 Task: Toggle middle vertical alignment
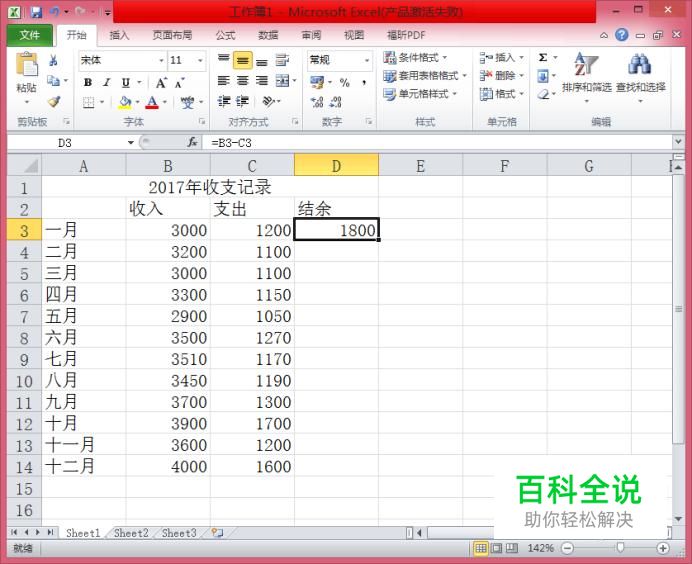point(243,60)
